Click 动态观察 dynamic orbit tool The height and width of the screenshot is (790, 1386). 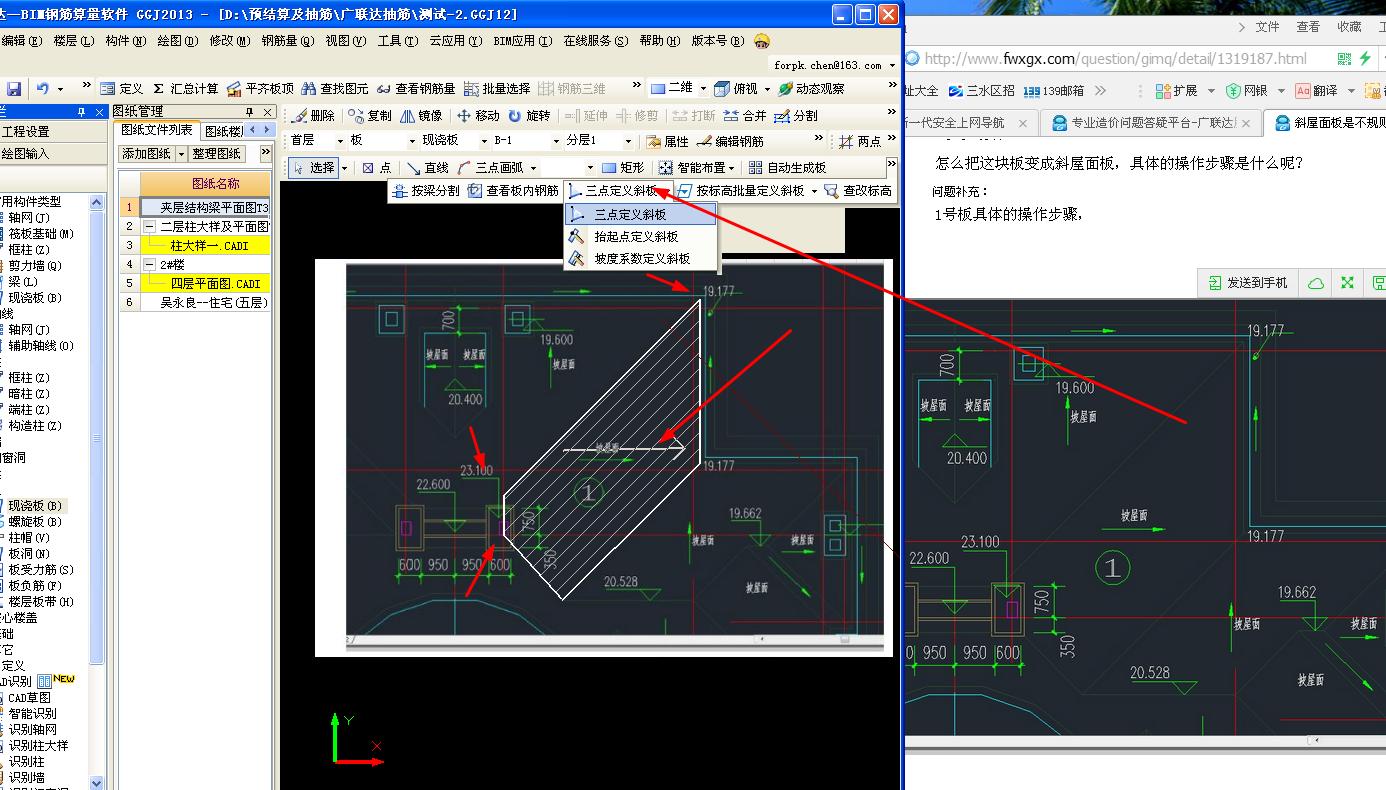coord(811,89)
